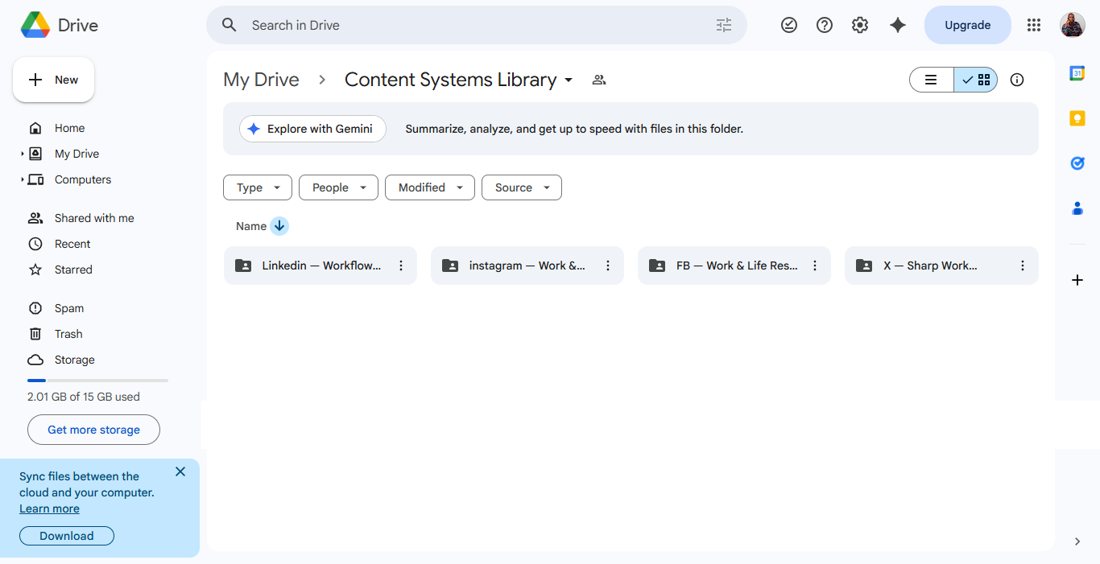The height and width of the screenshot is (564, 1100).
Task: Open the Settings gear icon
Action: click(859, 25)
